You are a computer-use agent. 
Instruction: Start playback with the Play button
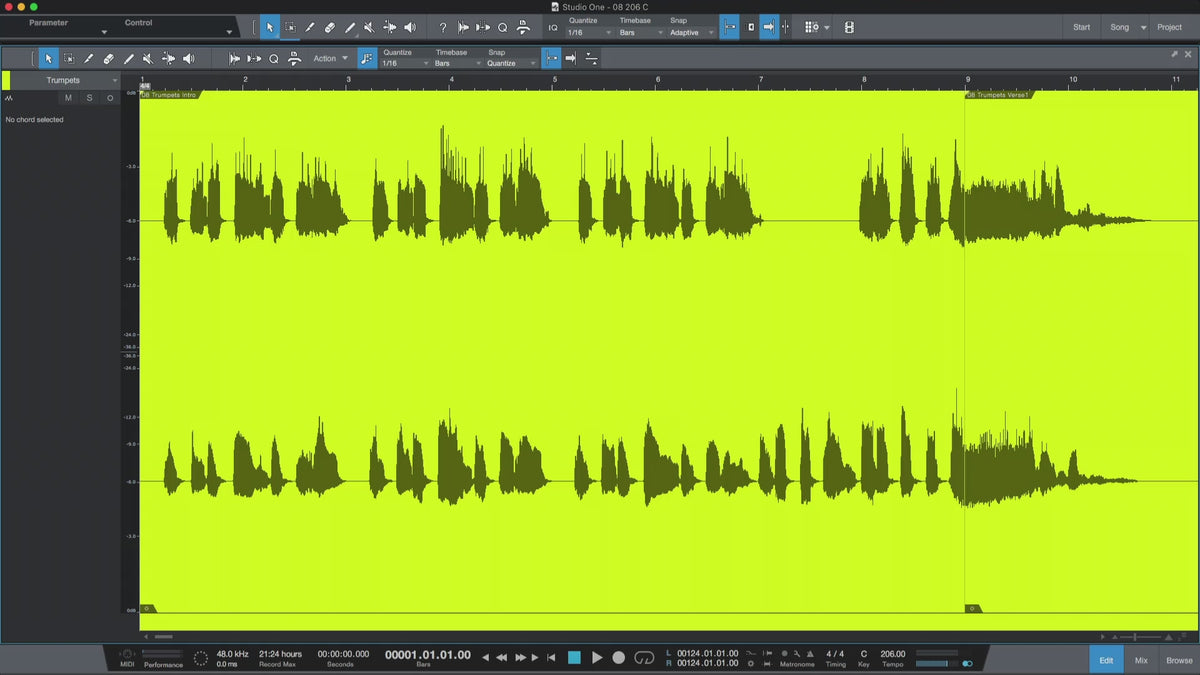(x=597, y=657)
